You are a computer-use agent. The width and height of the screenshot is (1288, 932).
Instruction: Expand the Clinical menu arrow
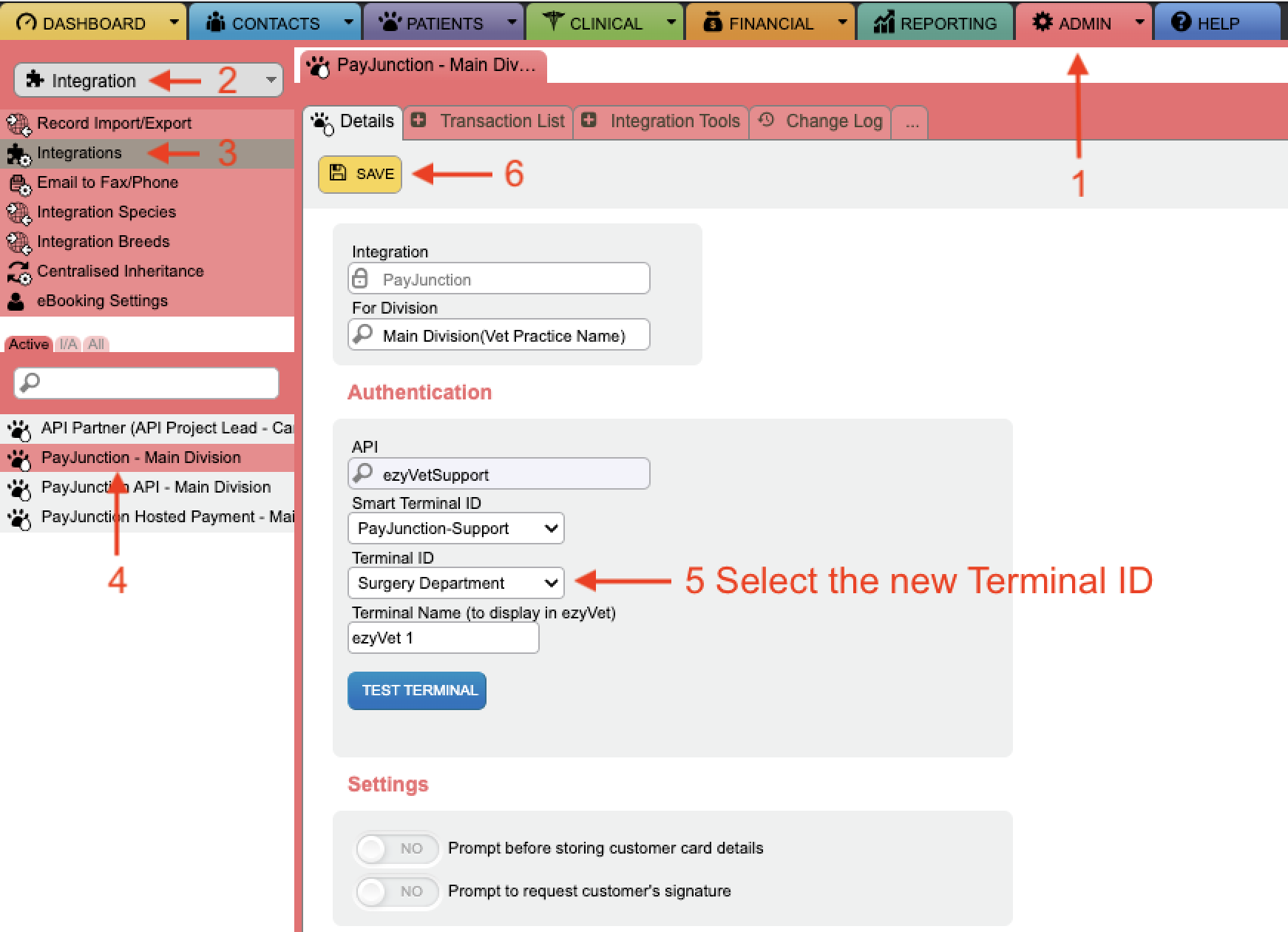pyautogui.click(x=671, y=22)
